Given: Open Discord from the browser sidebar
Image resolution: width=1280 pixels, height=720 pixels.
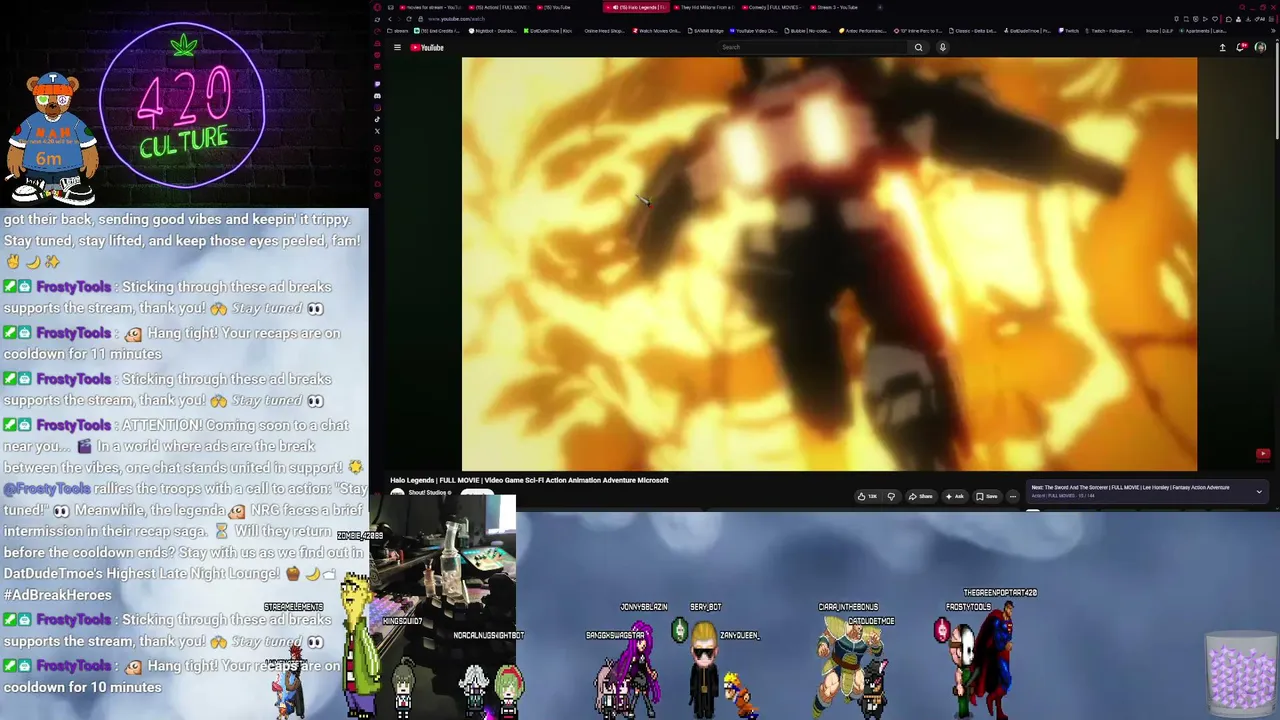Looking at the screenshot, I should 377,96.
